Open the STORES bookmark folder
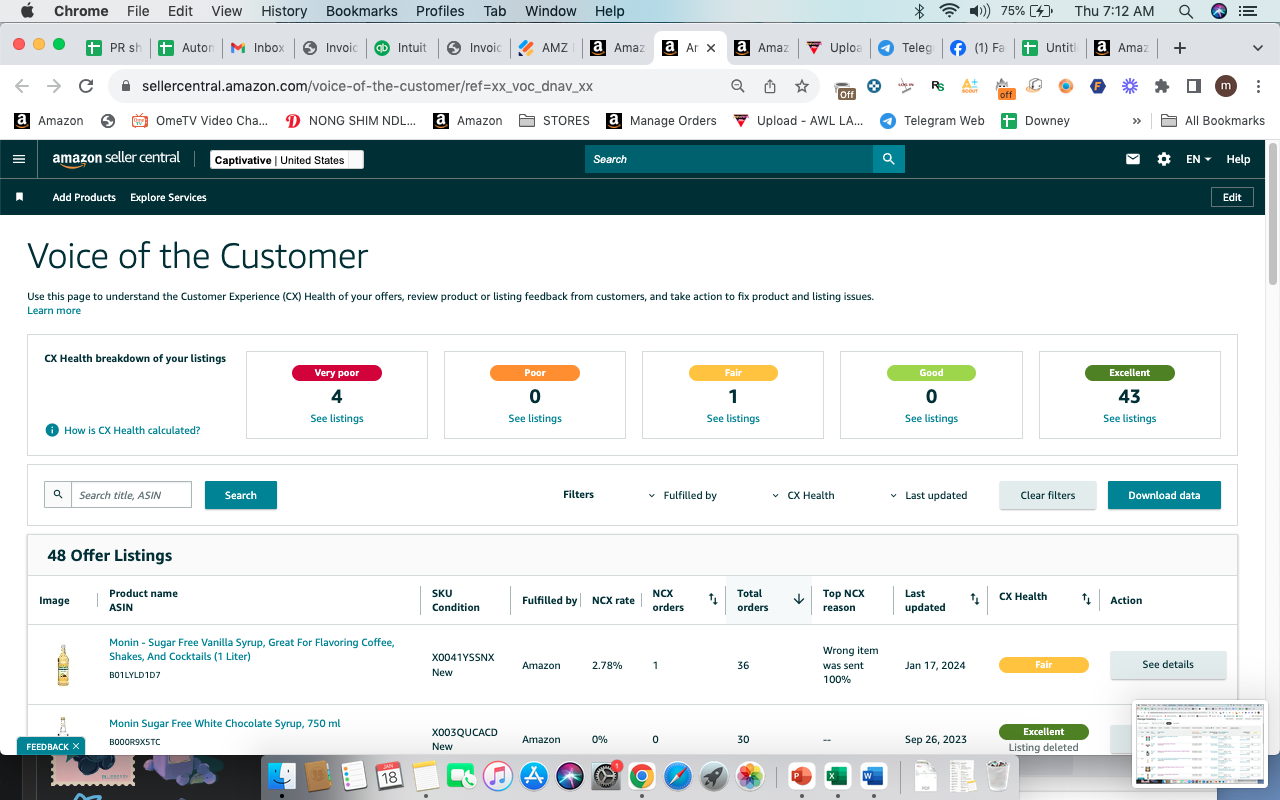1280x800 pixels. pyautogui.click(x=554, y=120)
